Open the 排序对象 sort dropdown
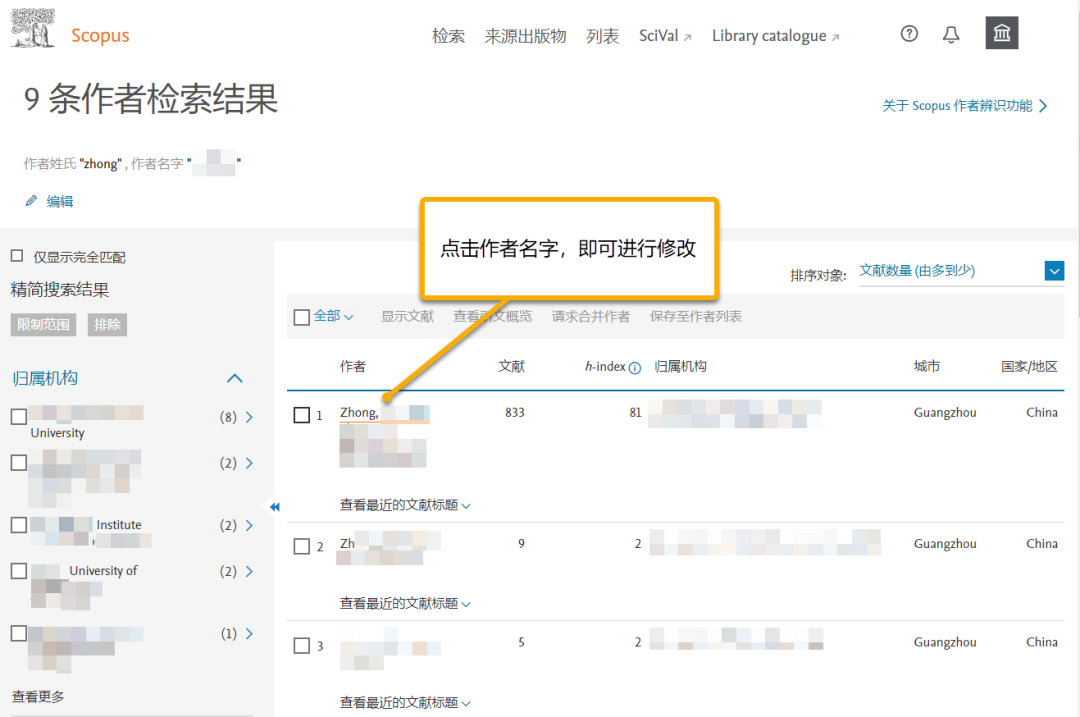1080x717 pixels. point(1054,270)
